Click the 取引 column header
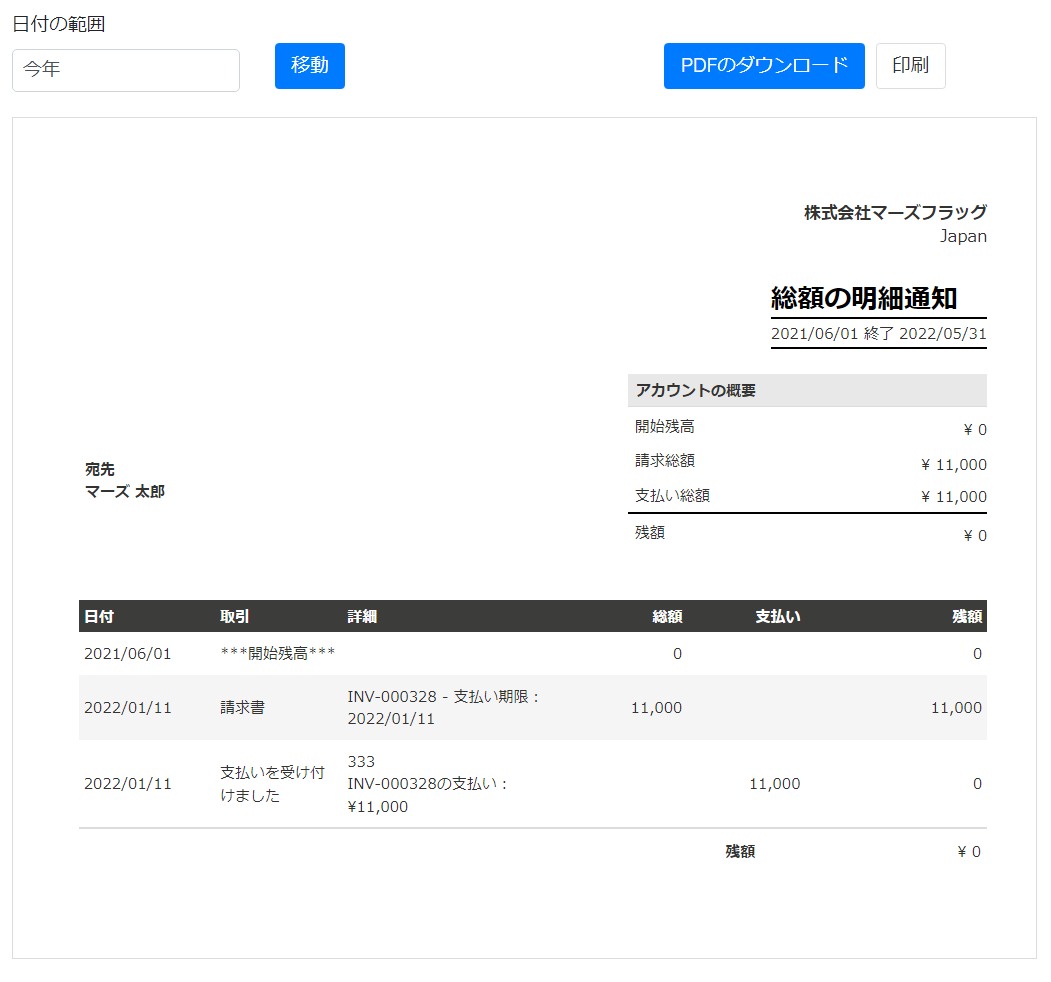The height and width of the screenshot is (982, 1051). click(x=235, y=616)
